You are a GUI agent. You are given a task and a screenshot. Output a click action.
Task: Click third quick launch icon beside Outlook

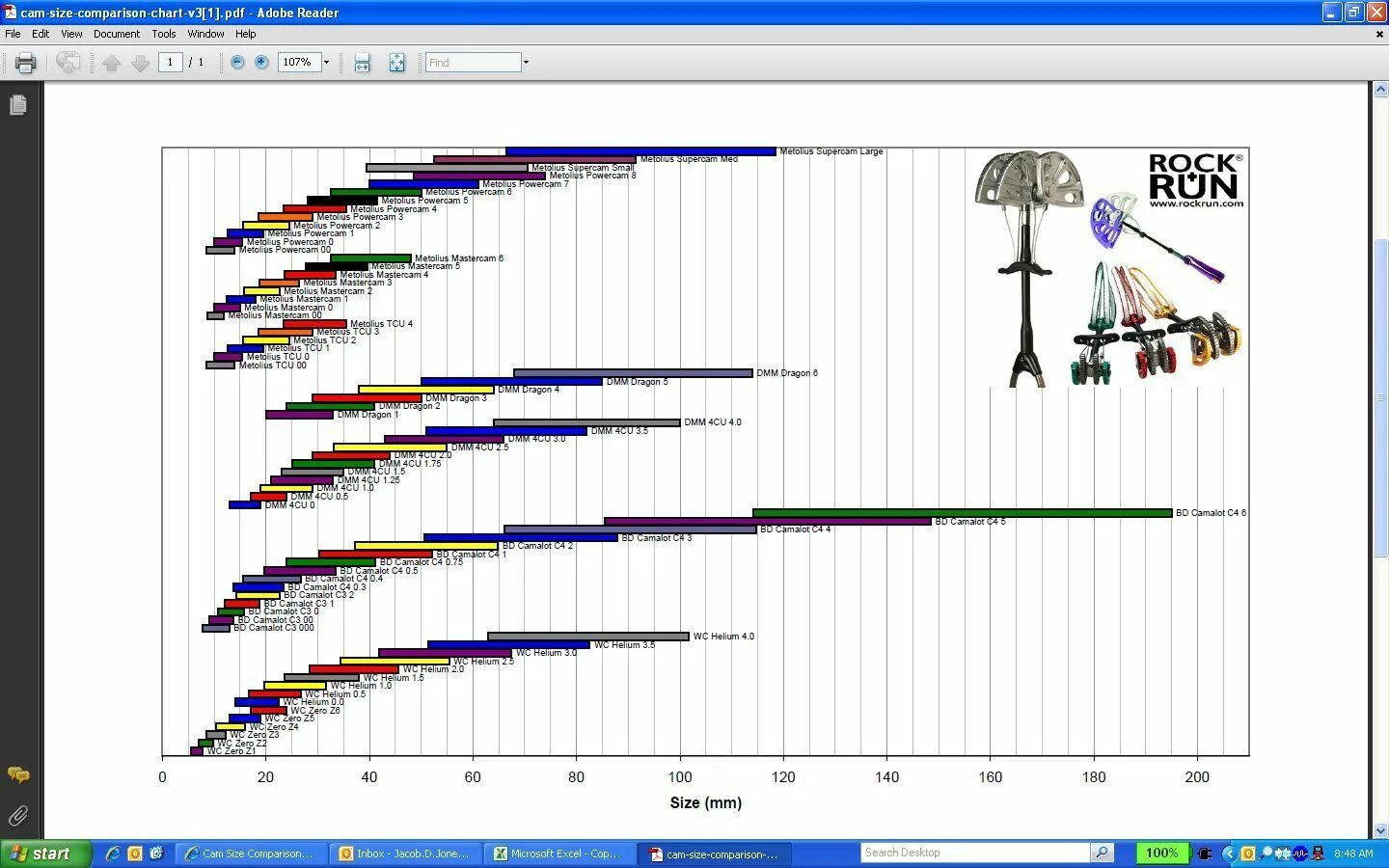(156, 854)
